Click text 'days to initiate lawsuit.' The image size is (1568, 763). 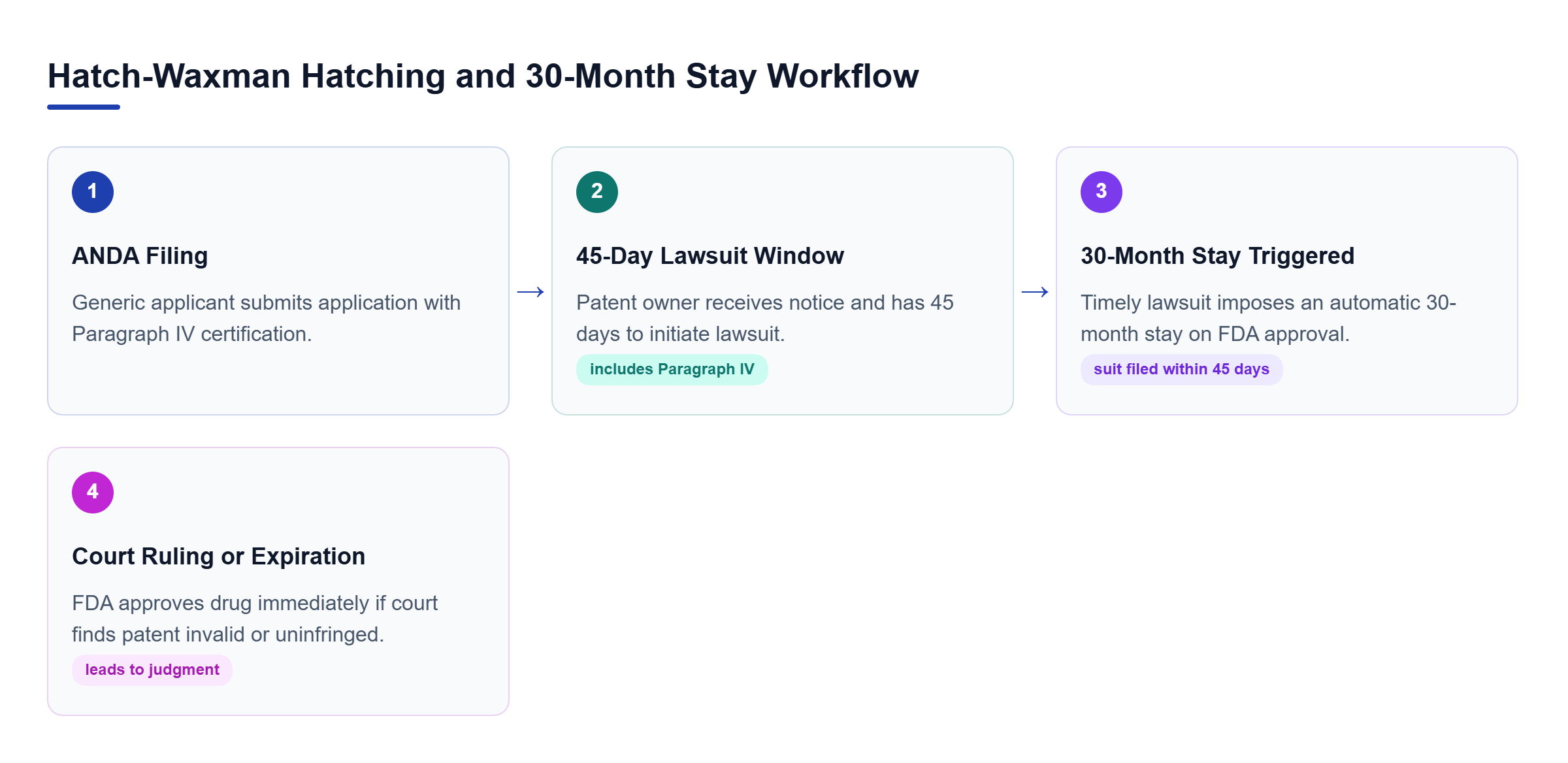click(681, 334)
